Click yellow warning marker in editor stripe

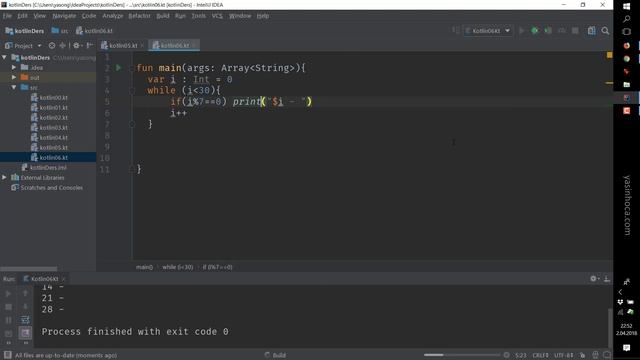tap(609, 83)
